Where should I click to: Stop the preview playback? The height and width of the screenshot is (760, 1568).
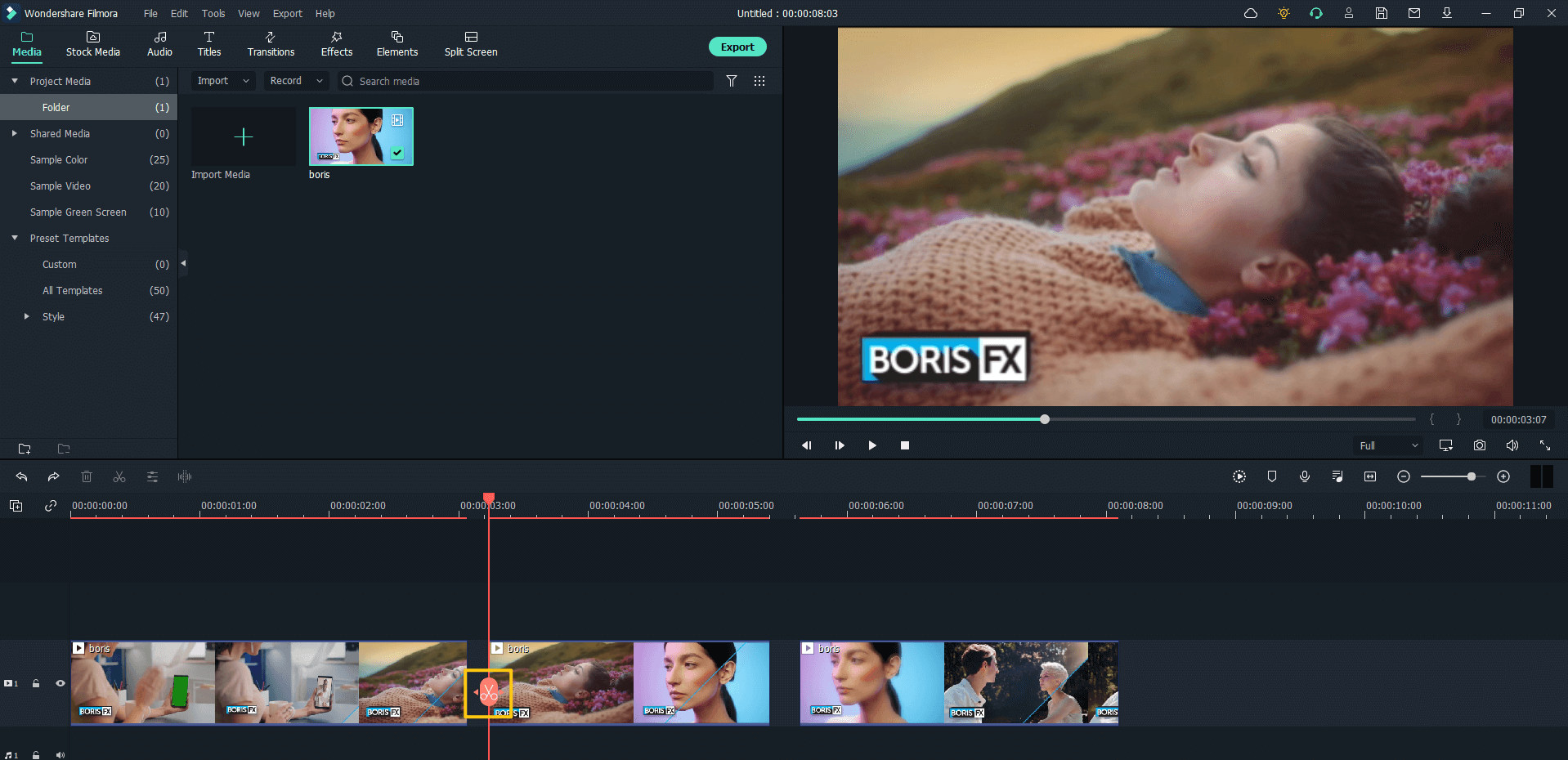[905, 445]
